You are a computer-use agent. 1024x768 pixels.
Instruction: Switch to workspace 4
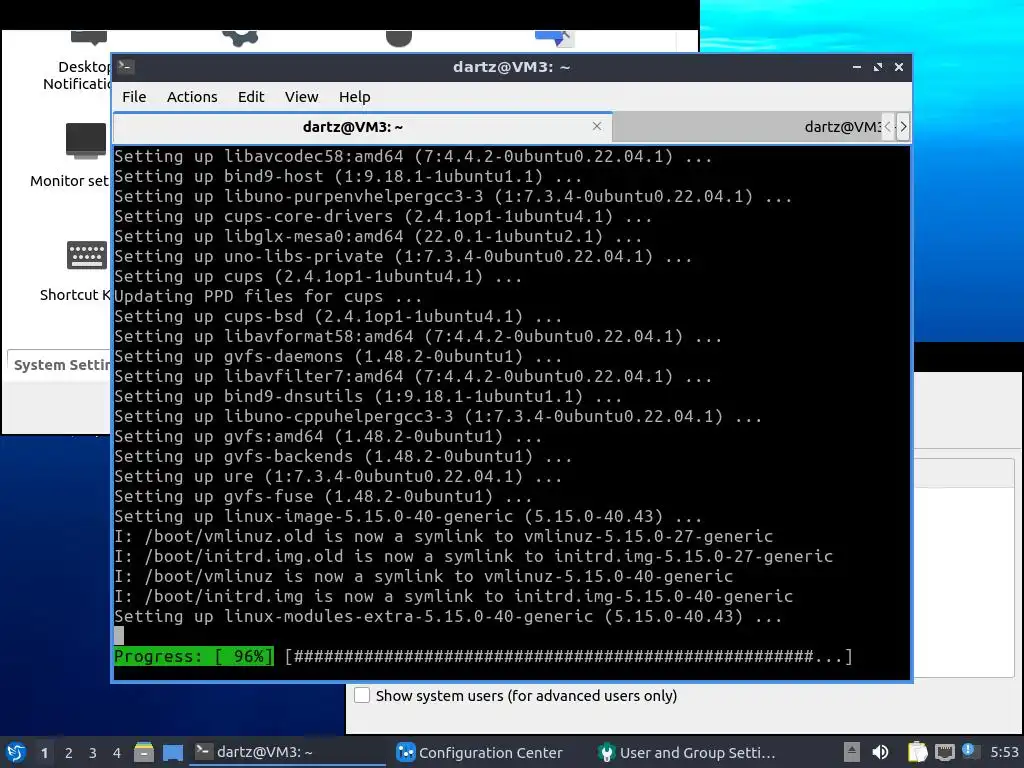tap(117, 753)
